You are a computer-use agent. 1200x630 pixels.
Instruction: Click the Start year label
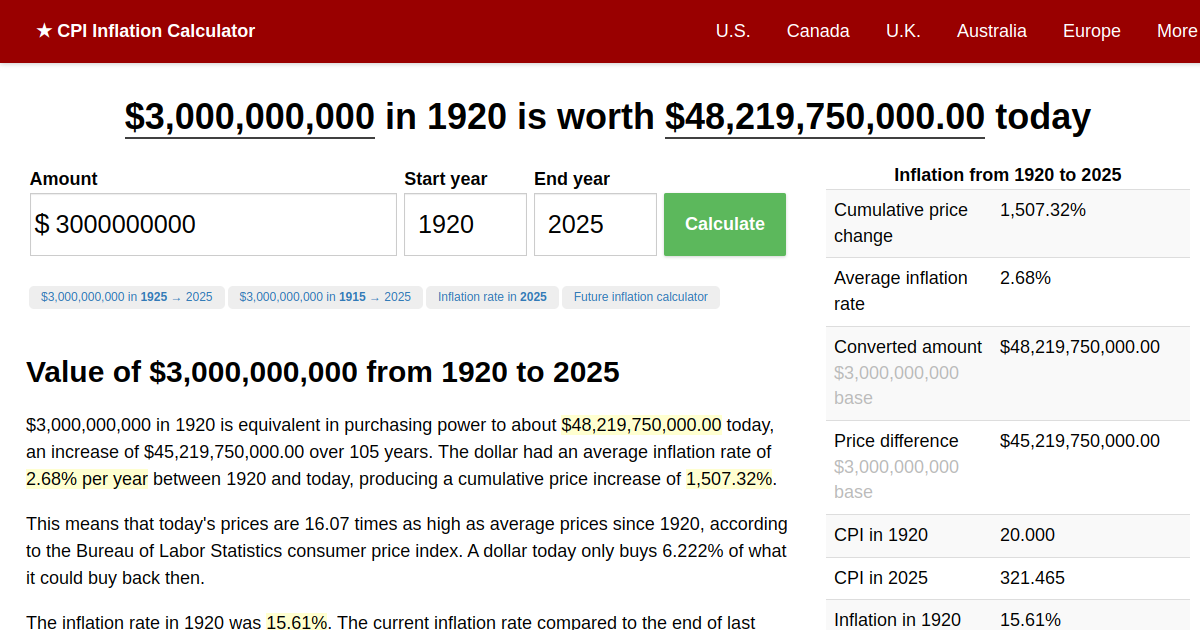[x=446, y=179]
